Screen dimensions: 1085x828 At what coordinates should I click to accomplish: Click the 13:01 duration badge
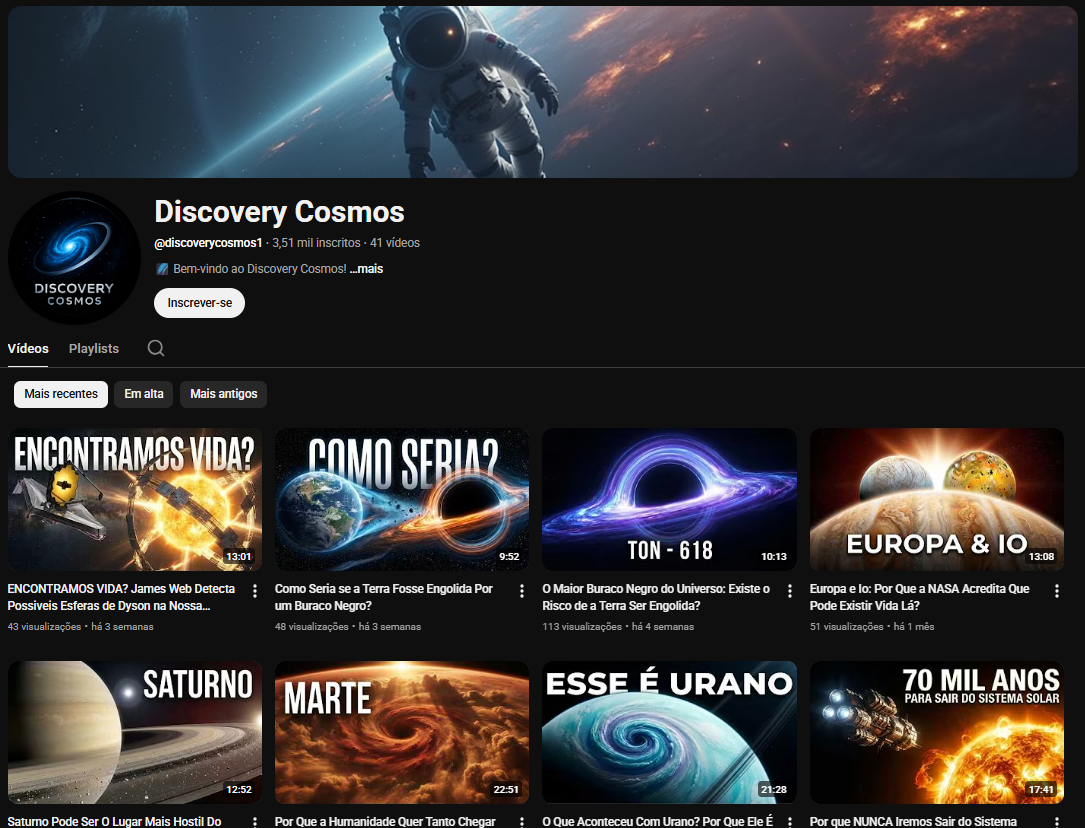click(239, 556)
